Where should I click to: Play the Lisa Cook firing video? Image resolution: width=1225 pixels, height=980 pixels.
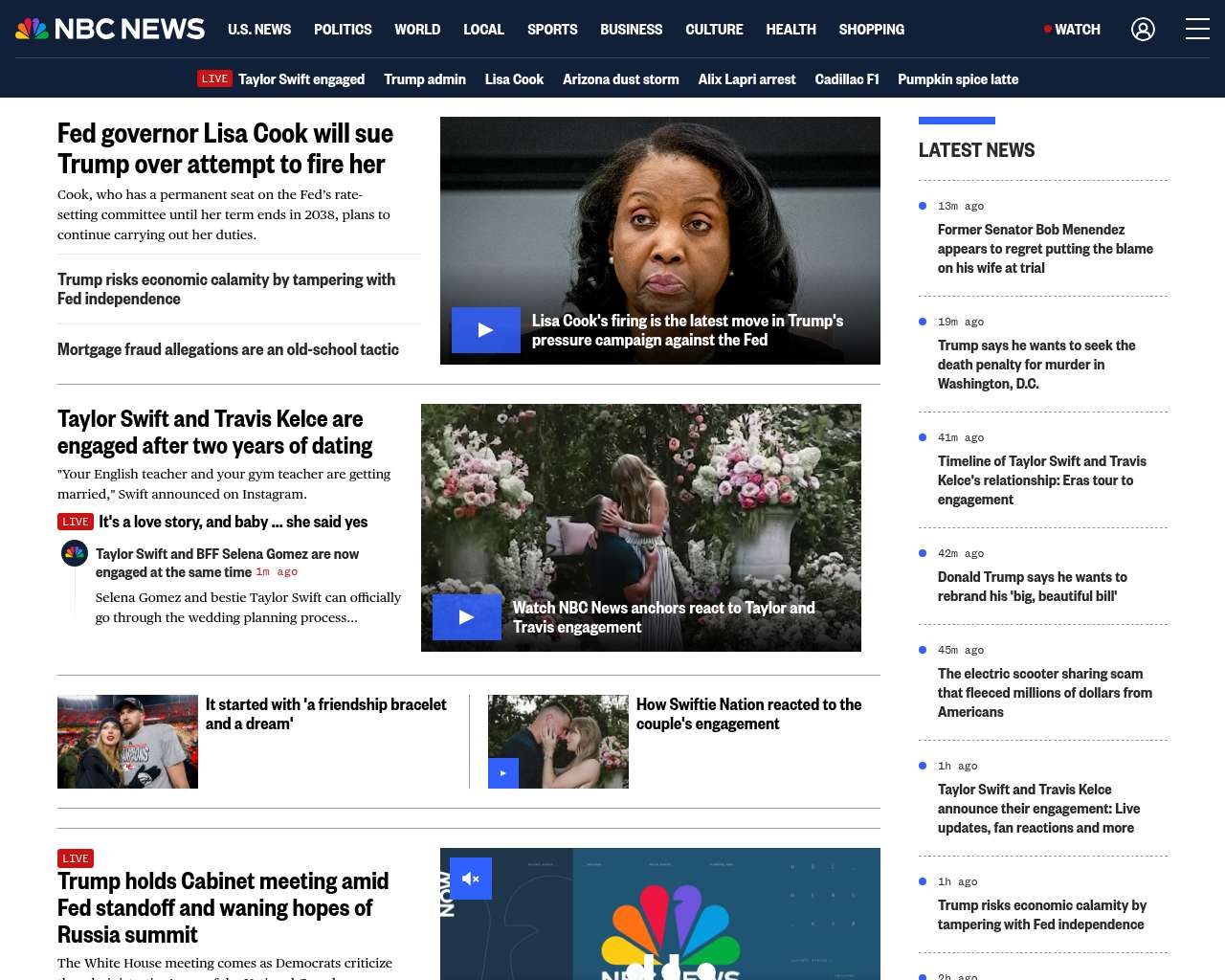486,330
